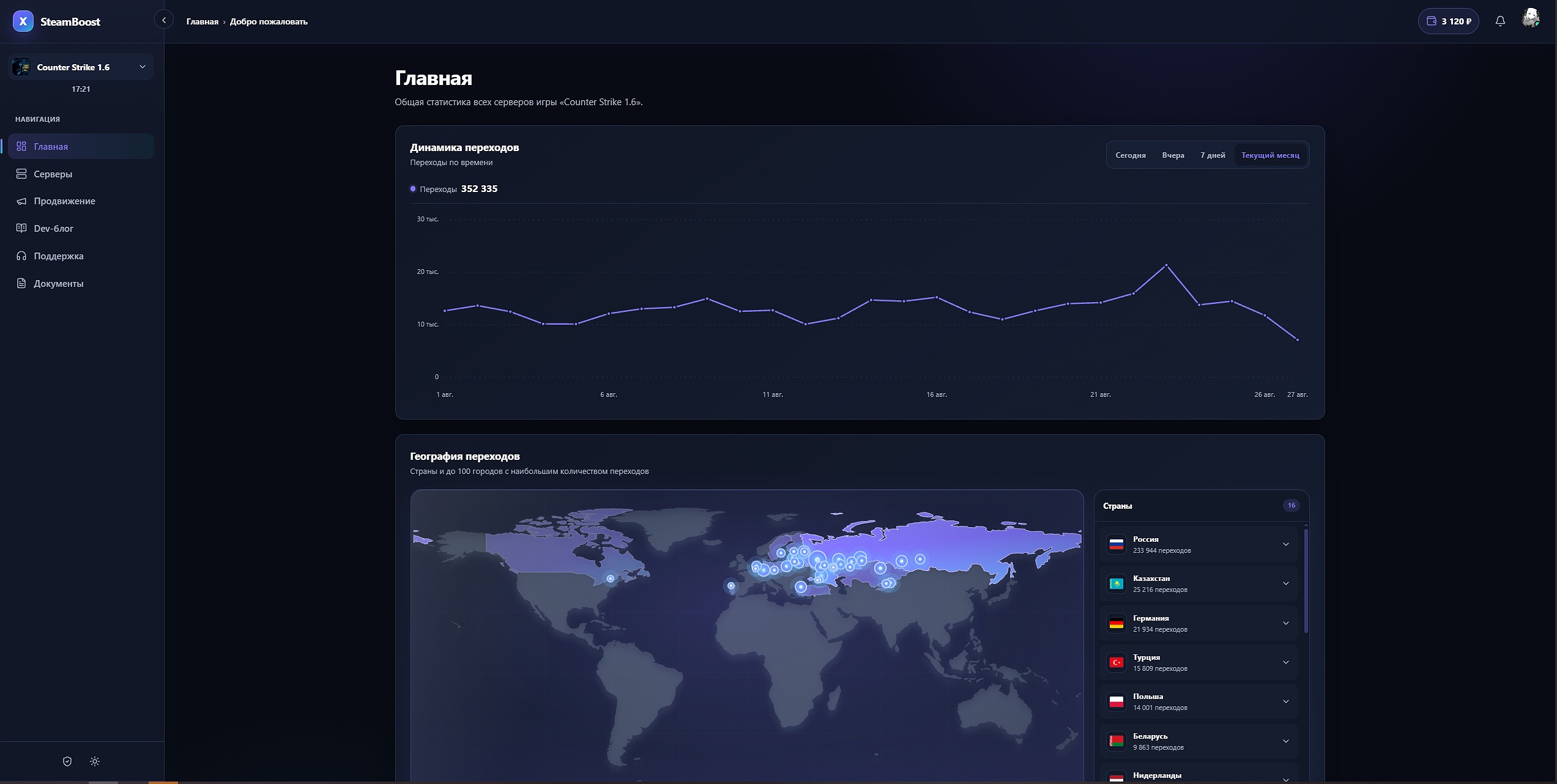Click the SteamBoost X logo icon

23,21
